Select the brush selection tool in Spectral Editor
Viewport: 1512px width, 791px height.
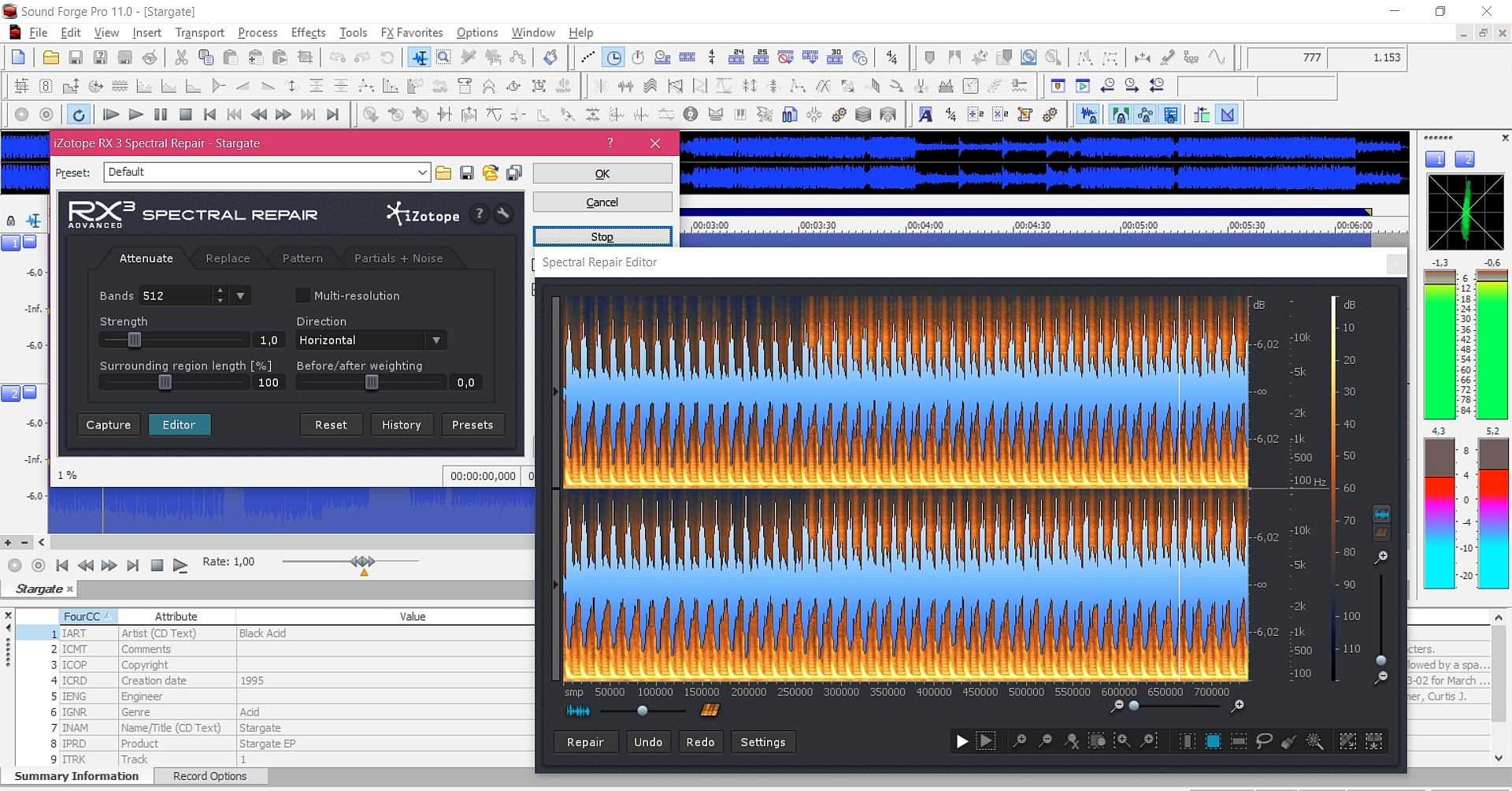pos(1289,741)
